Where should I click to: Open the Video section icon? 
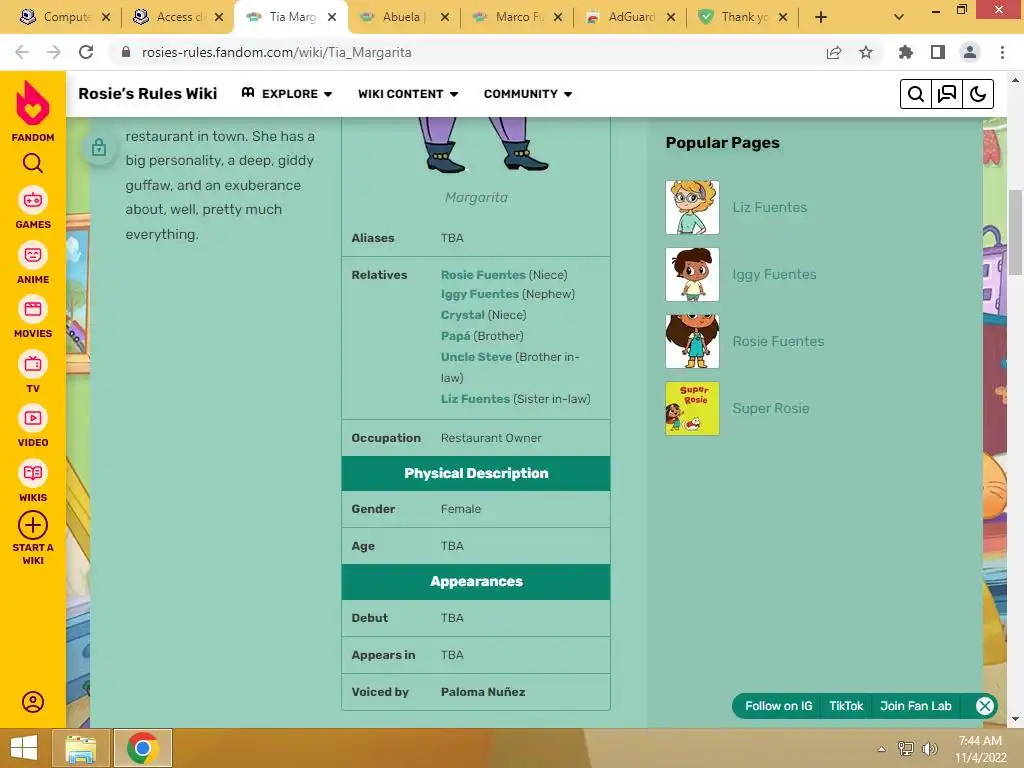[33, 418]
